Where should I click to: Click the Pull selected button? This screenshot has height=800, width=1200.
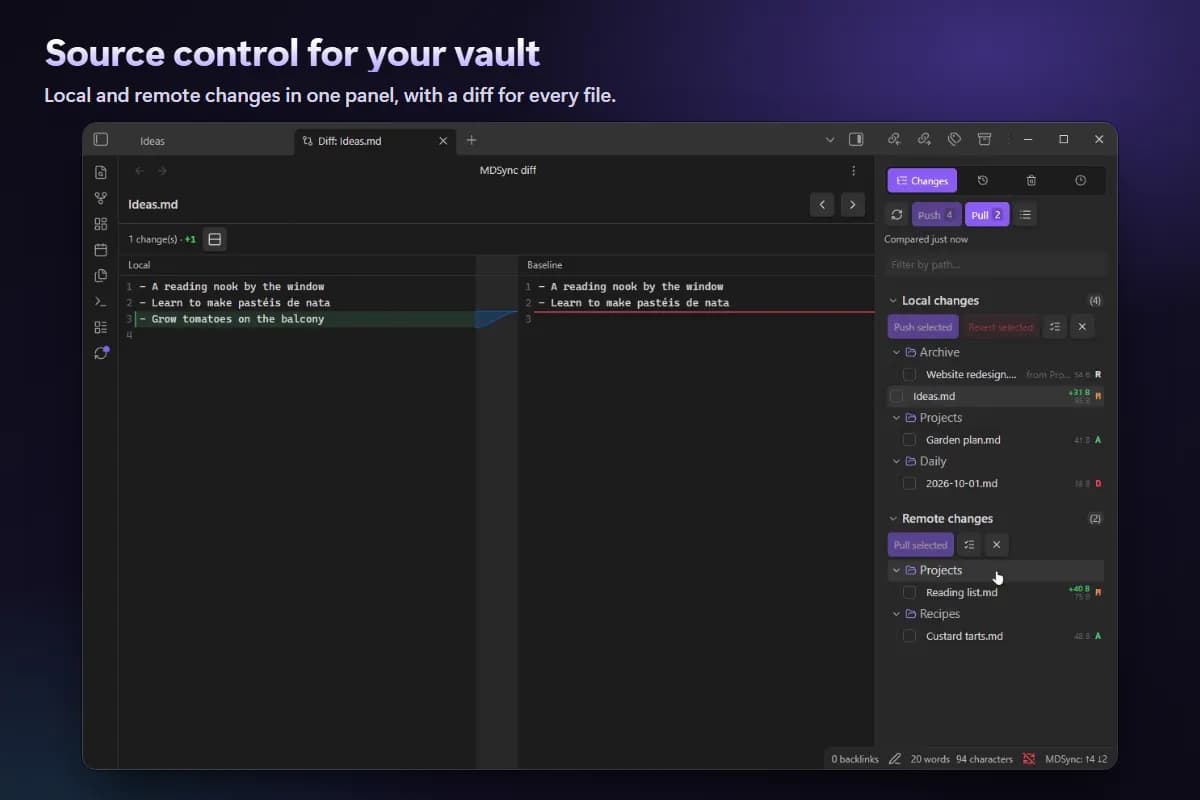[x=920, y=545]
